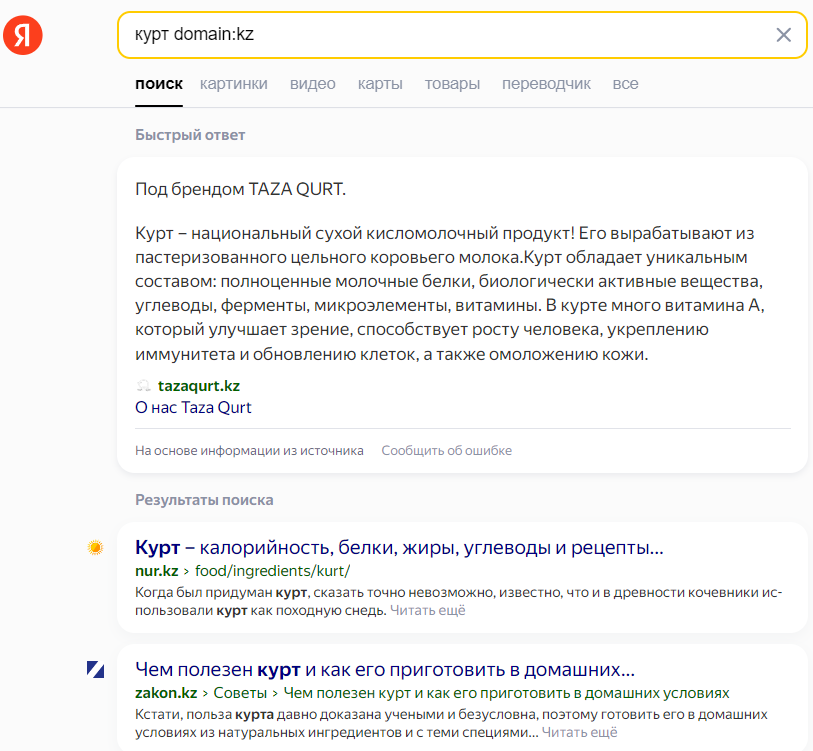Click the zakon.kz domain link
This screenshot has width=813, height=751.
166,693
